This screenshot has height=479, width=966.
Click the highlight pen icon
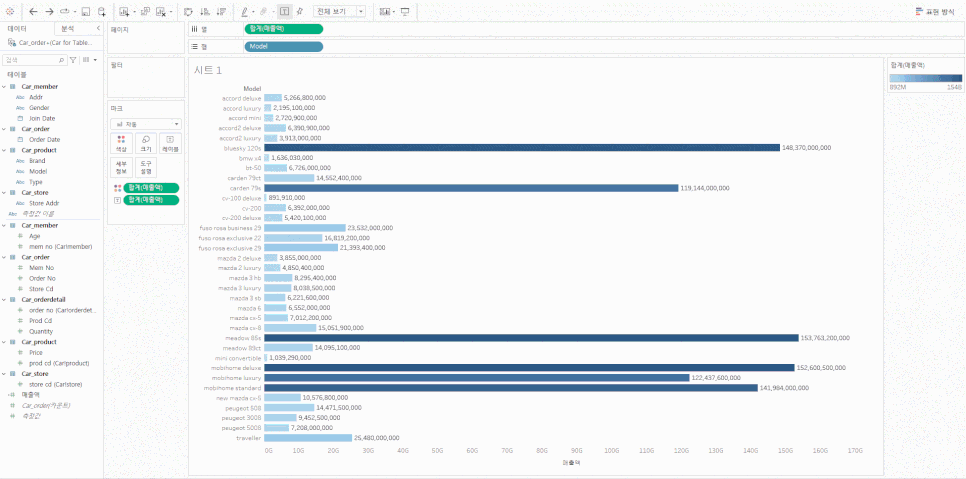coord(245,12)
